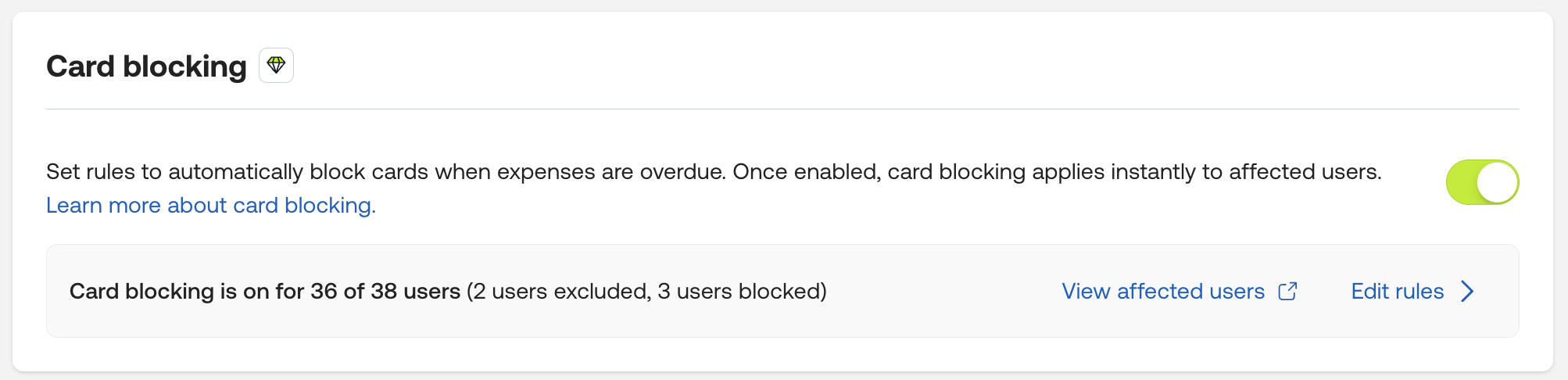The height and width of the screenshot is (380, 1568).
Task: Click the "3 users blocked" text
Action: 739,291
